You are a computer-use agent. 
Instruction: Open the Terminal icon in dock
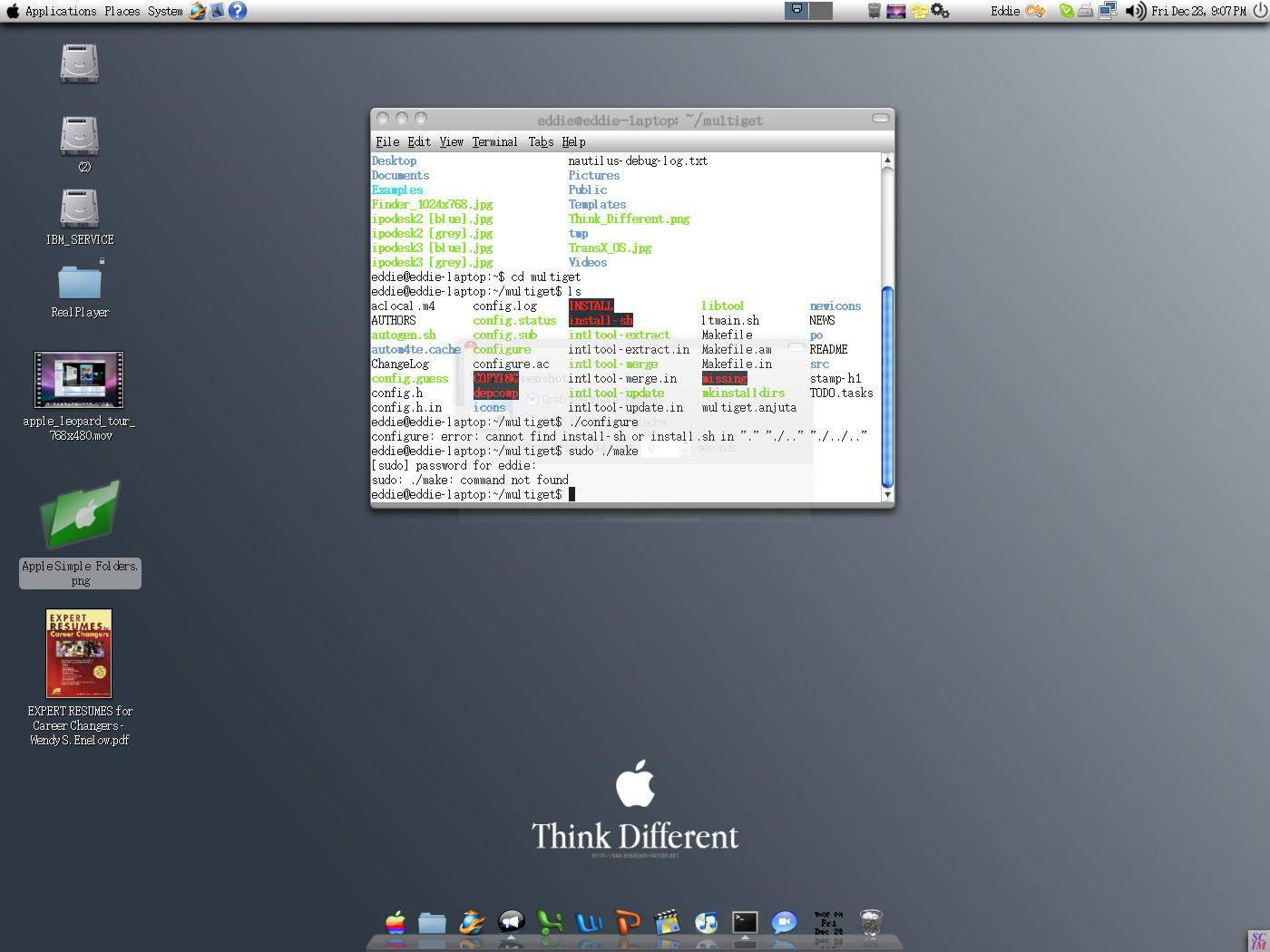(x=745, y=923)
